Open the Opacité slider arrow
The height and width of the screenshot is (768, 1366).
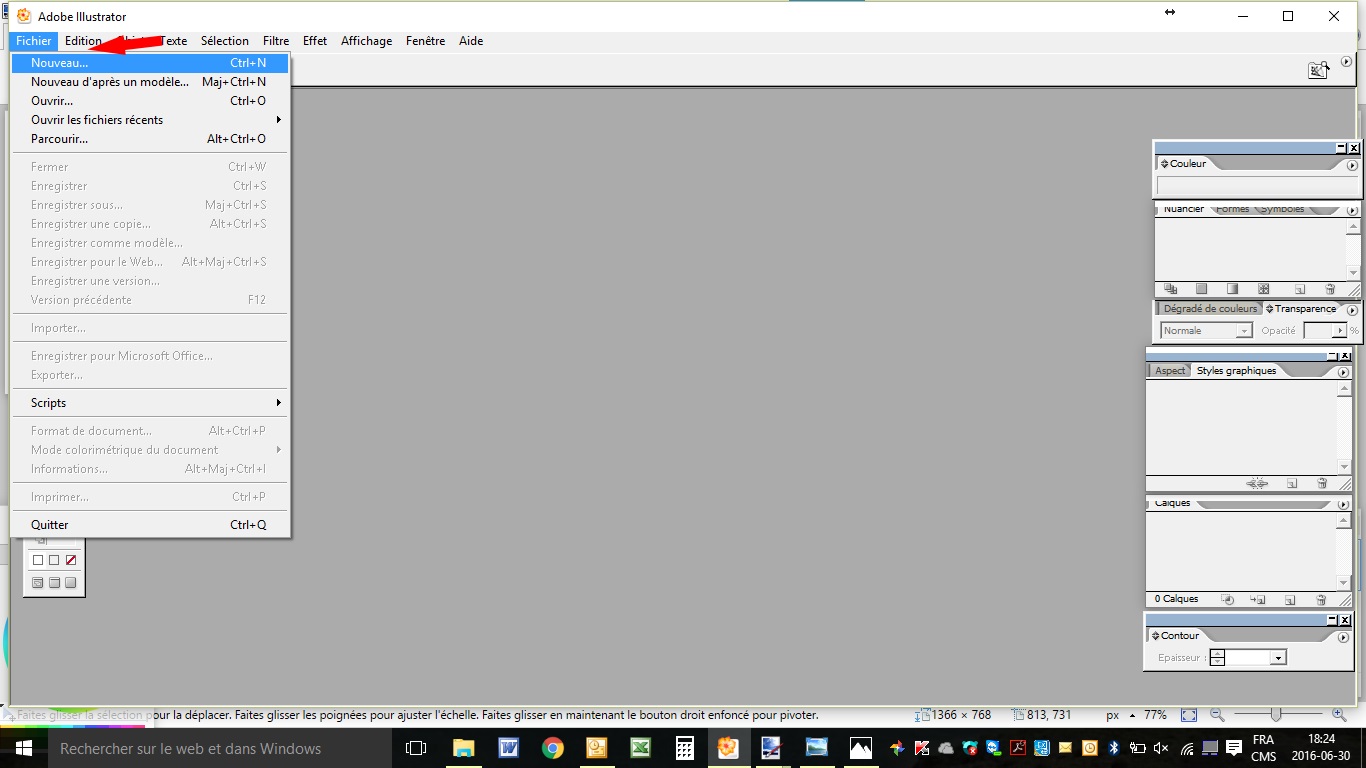click(1340, 331)
